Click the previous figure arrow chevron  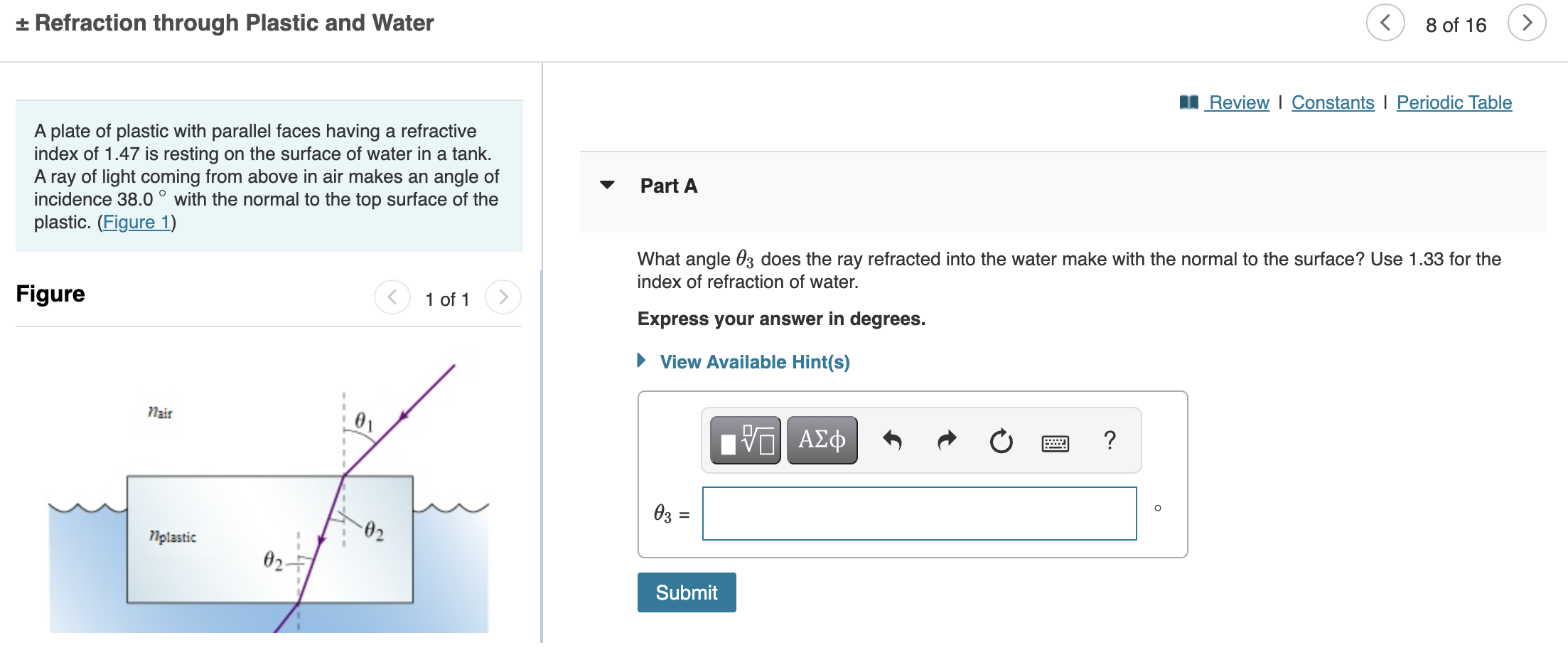(392, 298)
